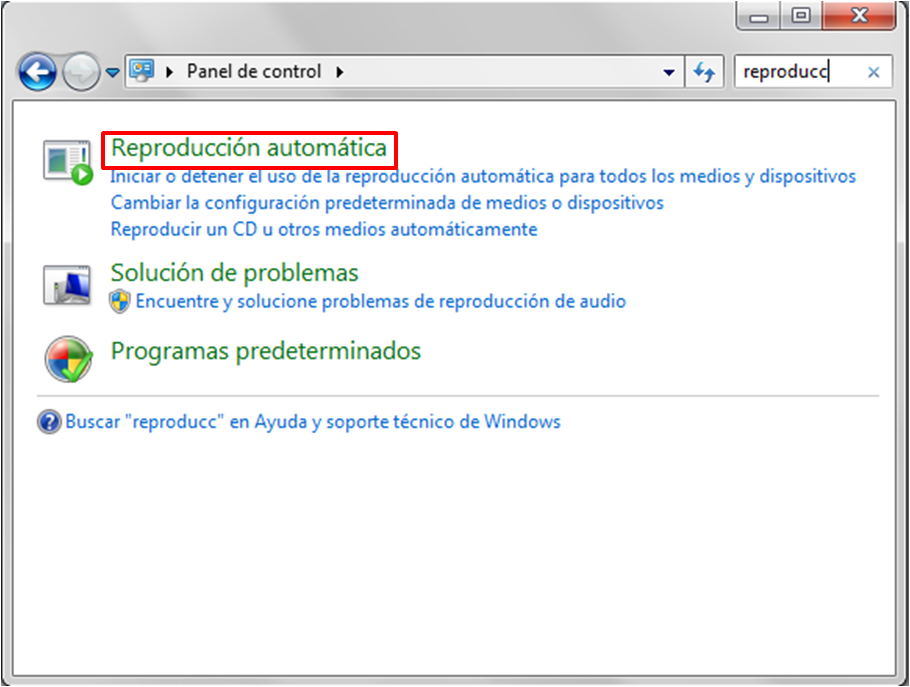910x687 pixels.
Task: Open Encuentre y solucione problemas de reproducción de audio
Action: [381, 301]
